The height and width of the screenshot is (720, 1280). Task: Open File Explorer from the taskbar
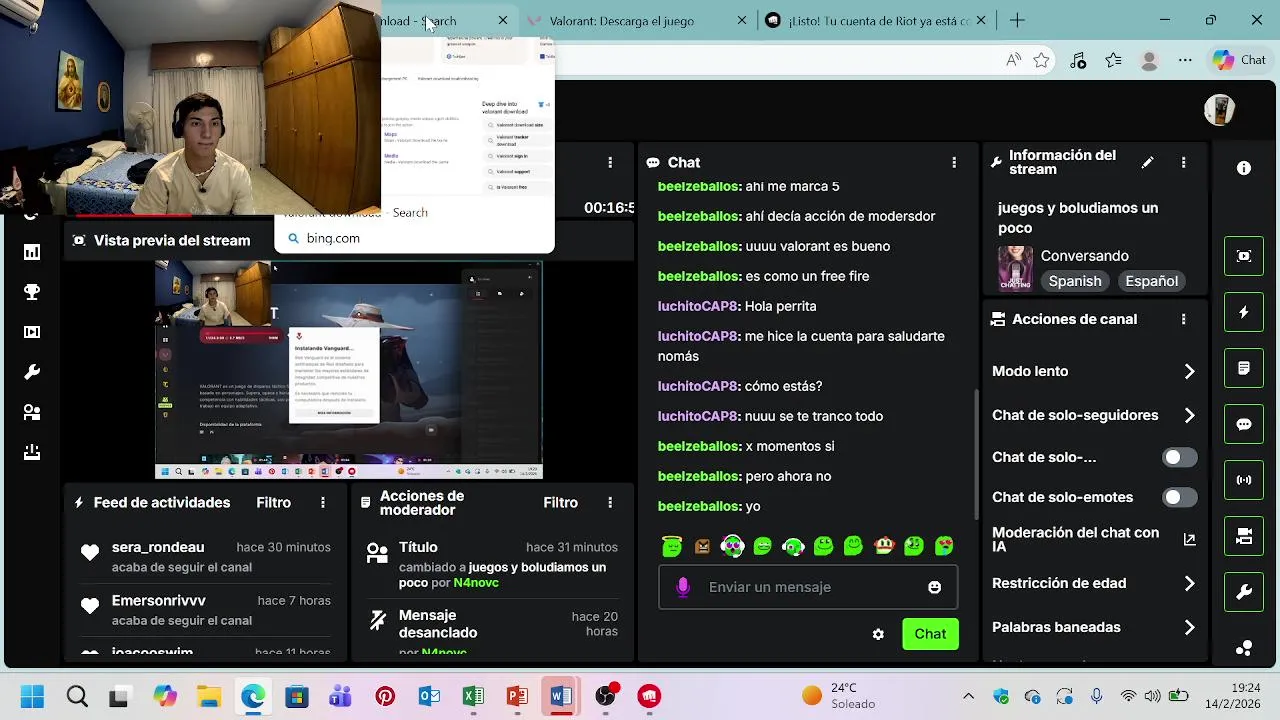pos(209,696)
